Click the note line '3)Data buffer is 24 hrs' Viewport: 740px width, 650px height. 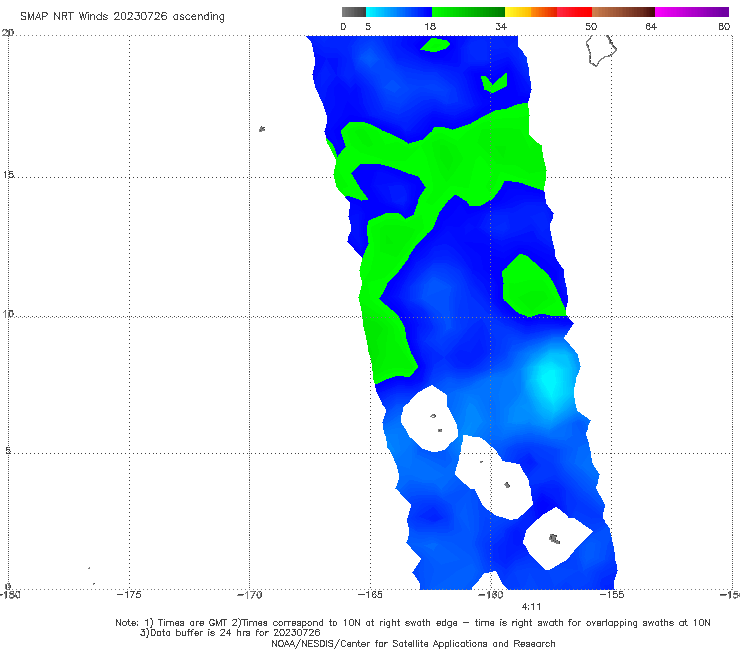(x=230, y=633)
